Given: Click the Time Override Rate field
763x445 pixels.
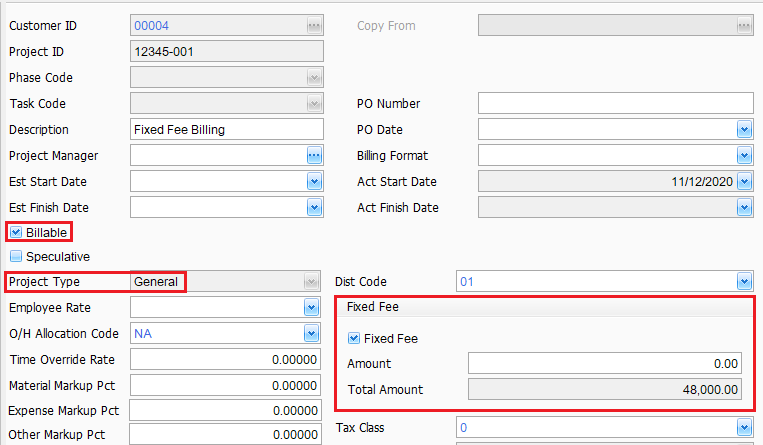Looking at the screenshot, I should tap(225, 360).
